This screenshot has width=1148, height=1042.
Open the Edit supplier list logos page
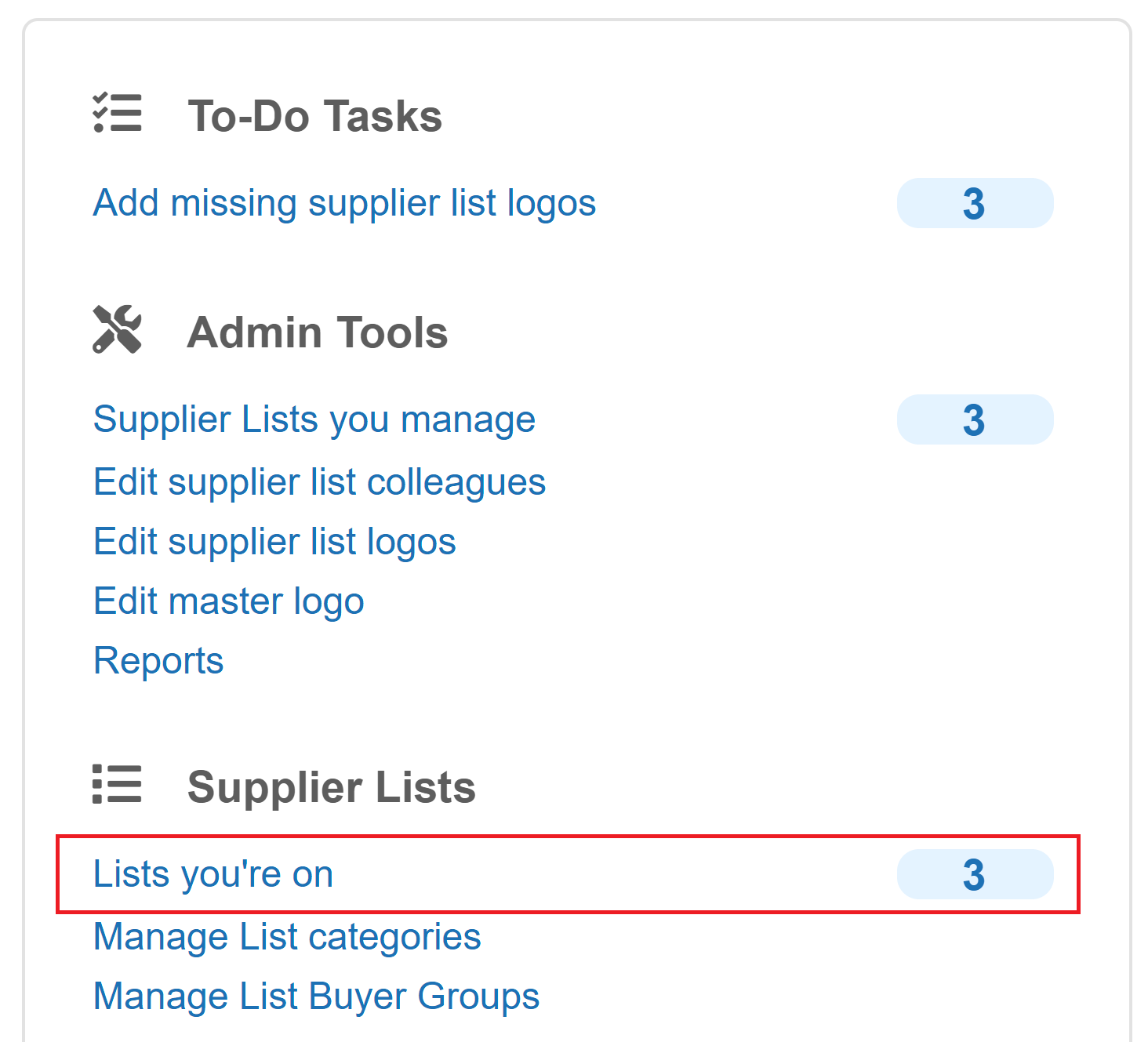274,542
